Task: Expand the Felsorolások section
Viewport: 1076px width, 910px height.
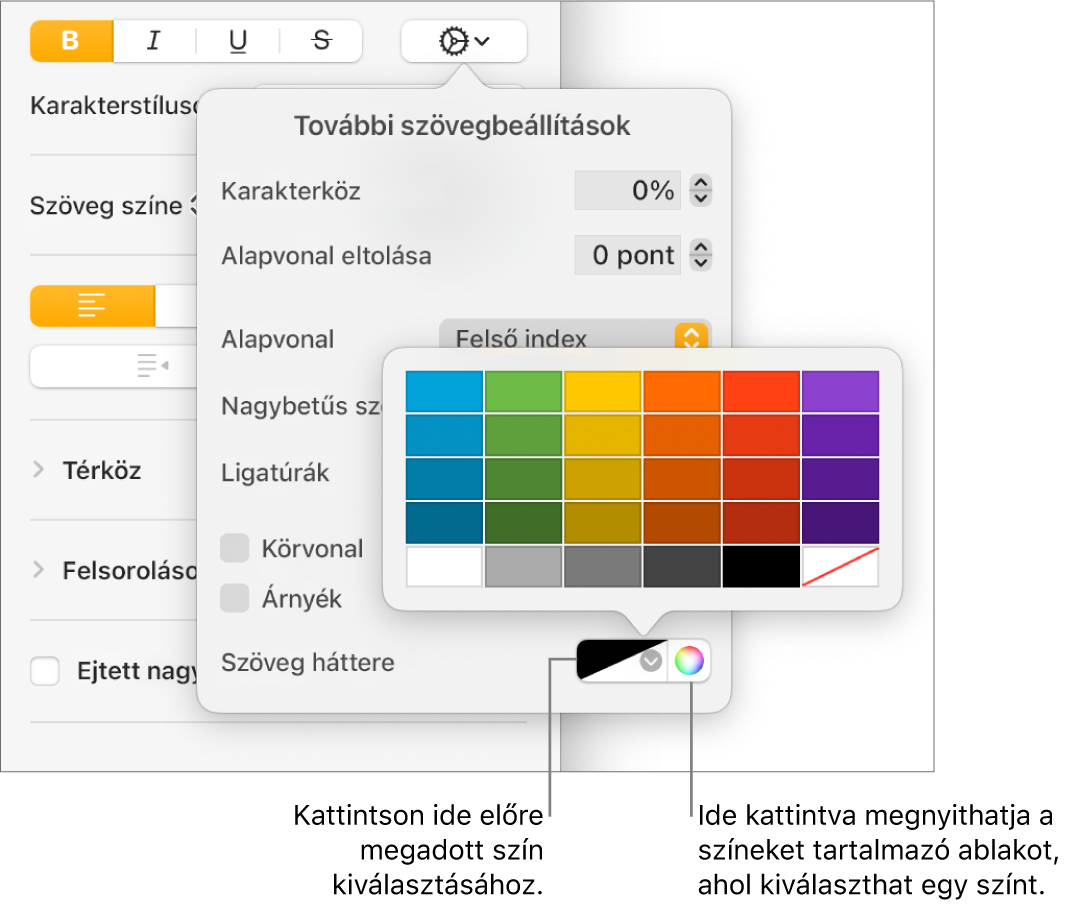Action: [38, 570]
